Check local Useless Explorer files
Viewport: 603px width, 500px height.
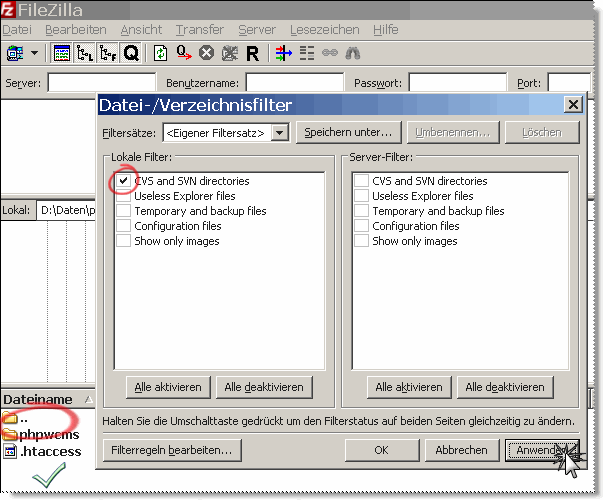(x=123, y=196)
